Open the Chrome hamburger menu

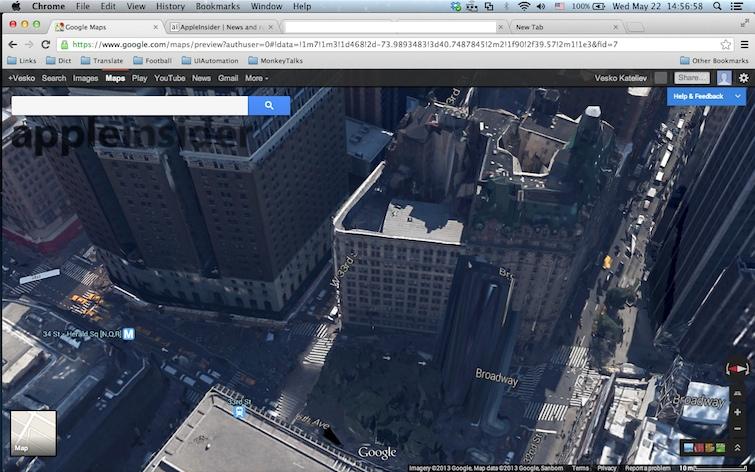pos(744,44)
